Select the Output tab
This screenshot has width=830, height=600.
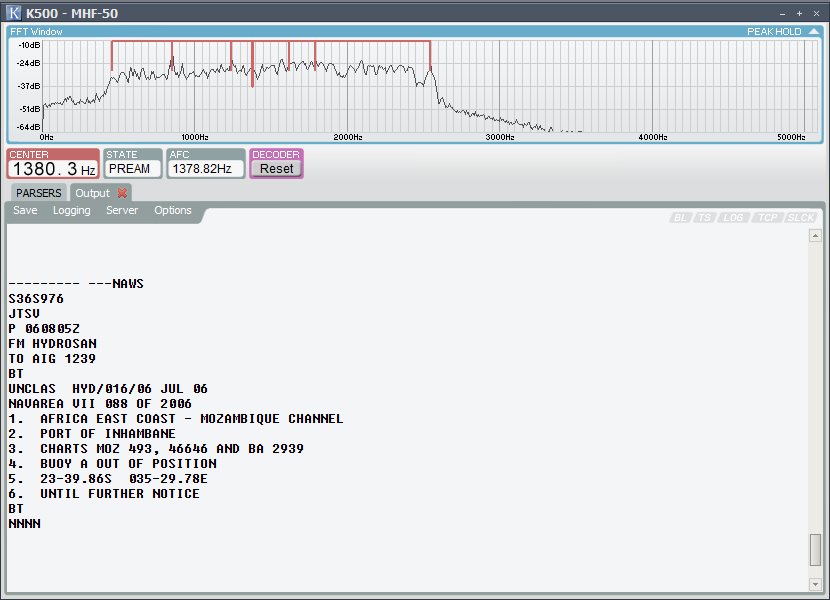tap(93, 193)
